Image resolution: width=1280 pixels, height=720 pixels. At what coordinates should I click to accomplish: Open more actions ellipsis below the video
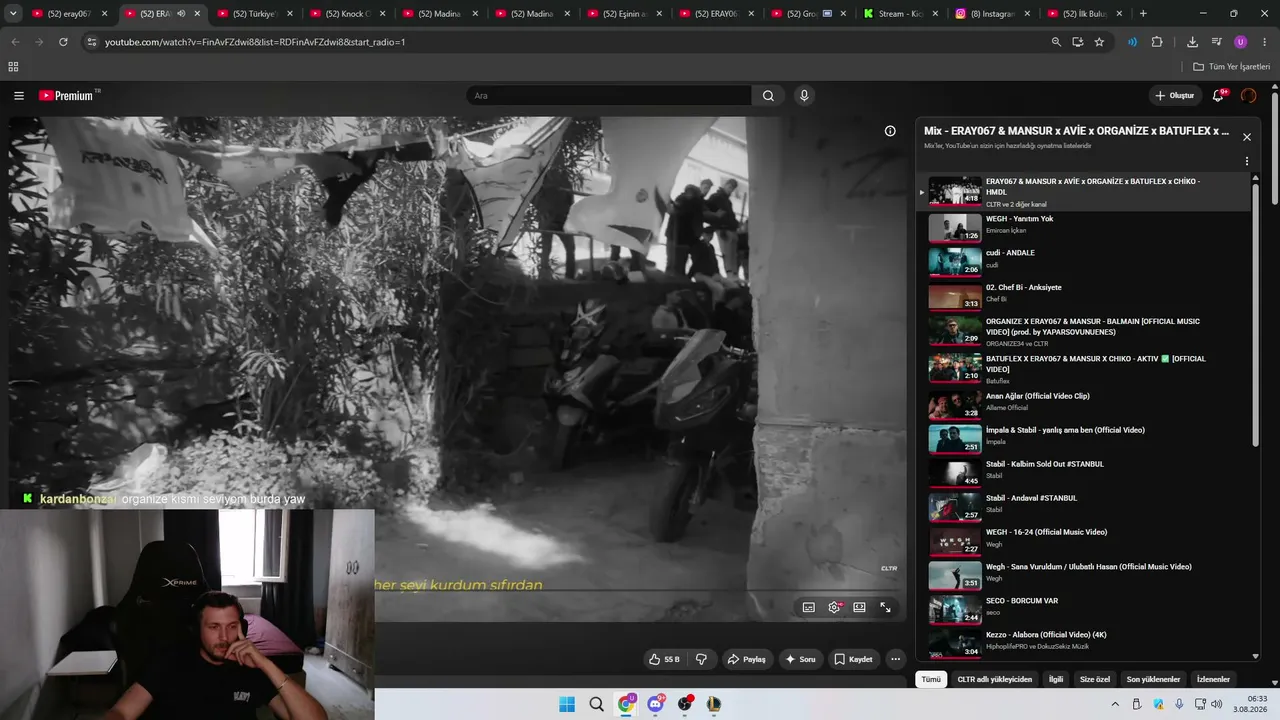(896, 659)
